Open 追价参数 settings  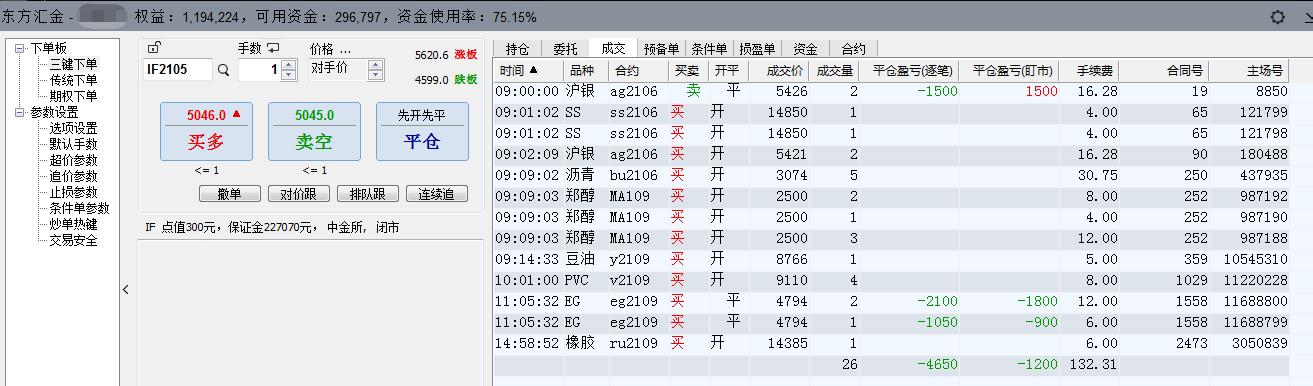(73, 176)
